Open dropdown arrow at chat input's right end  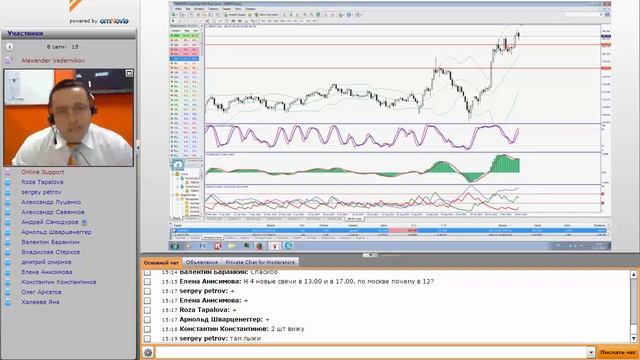click(x=591, y=352)
